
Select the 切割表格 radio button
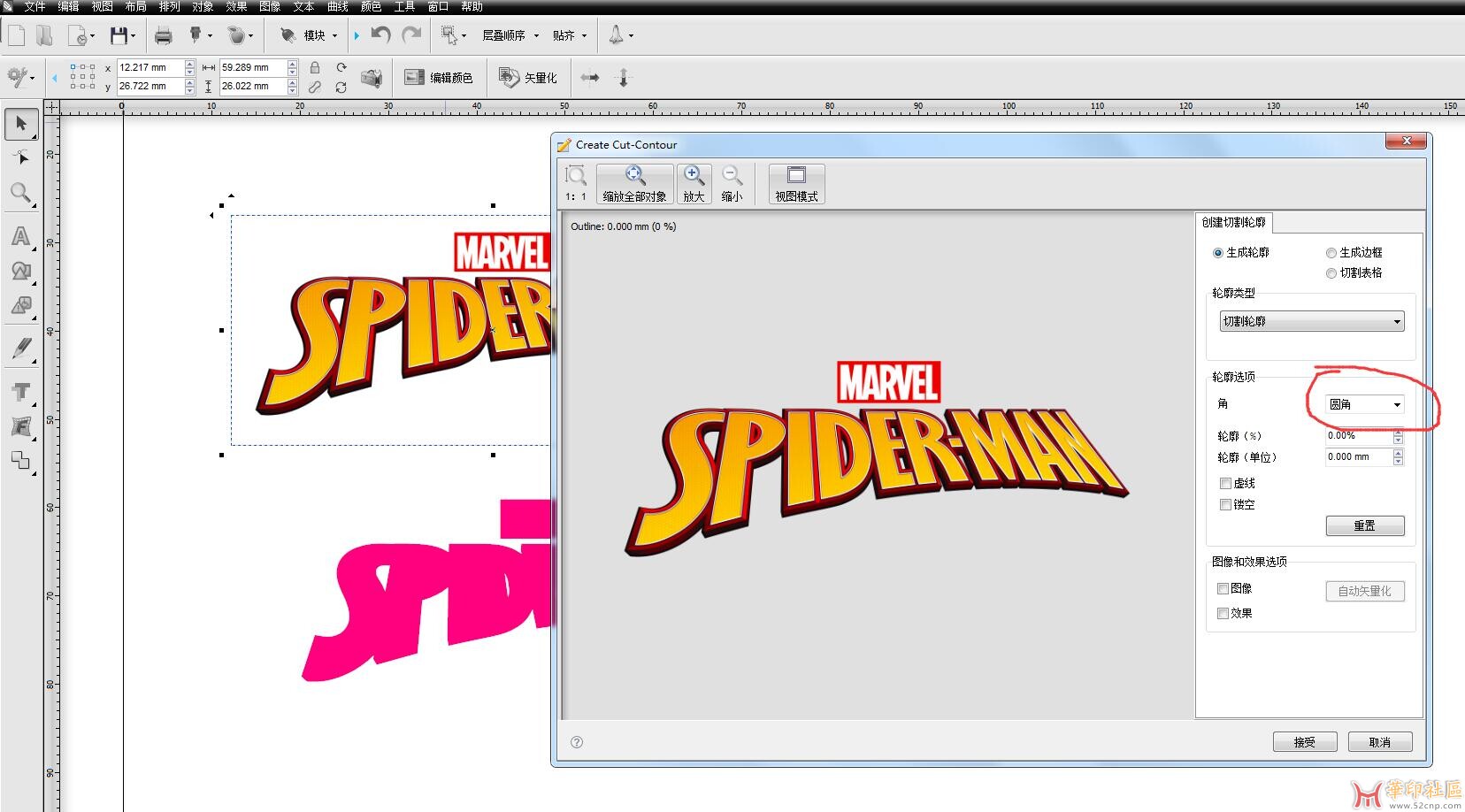coord(1331,273)
